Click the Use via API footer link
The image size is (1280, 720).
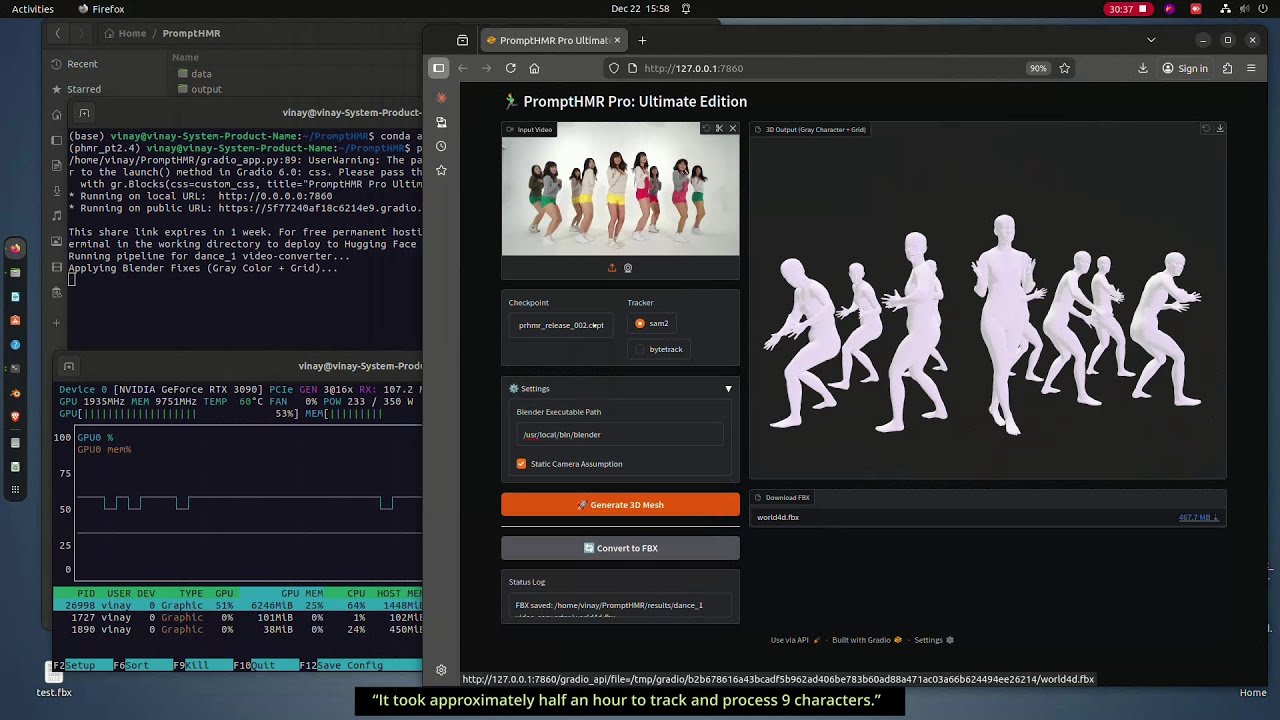[796, 640]
